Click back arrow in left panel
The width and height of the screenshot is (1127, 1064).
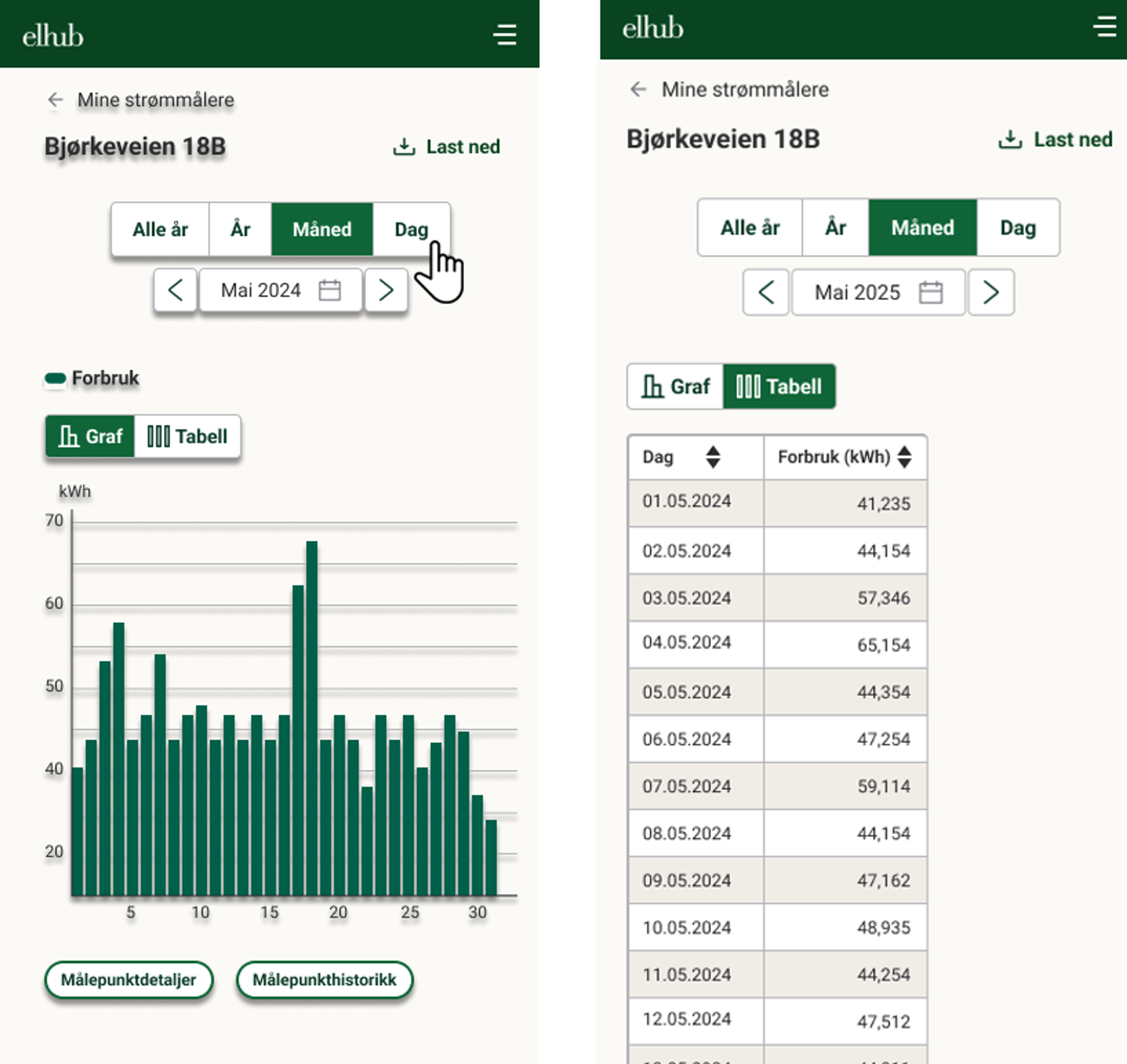pyautogui.click(x=55, y=100)
